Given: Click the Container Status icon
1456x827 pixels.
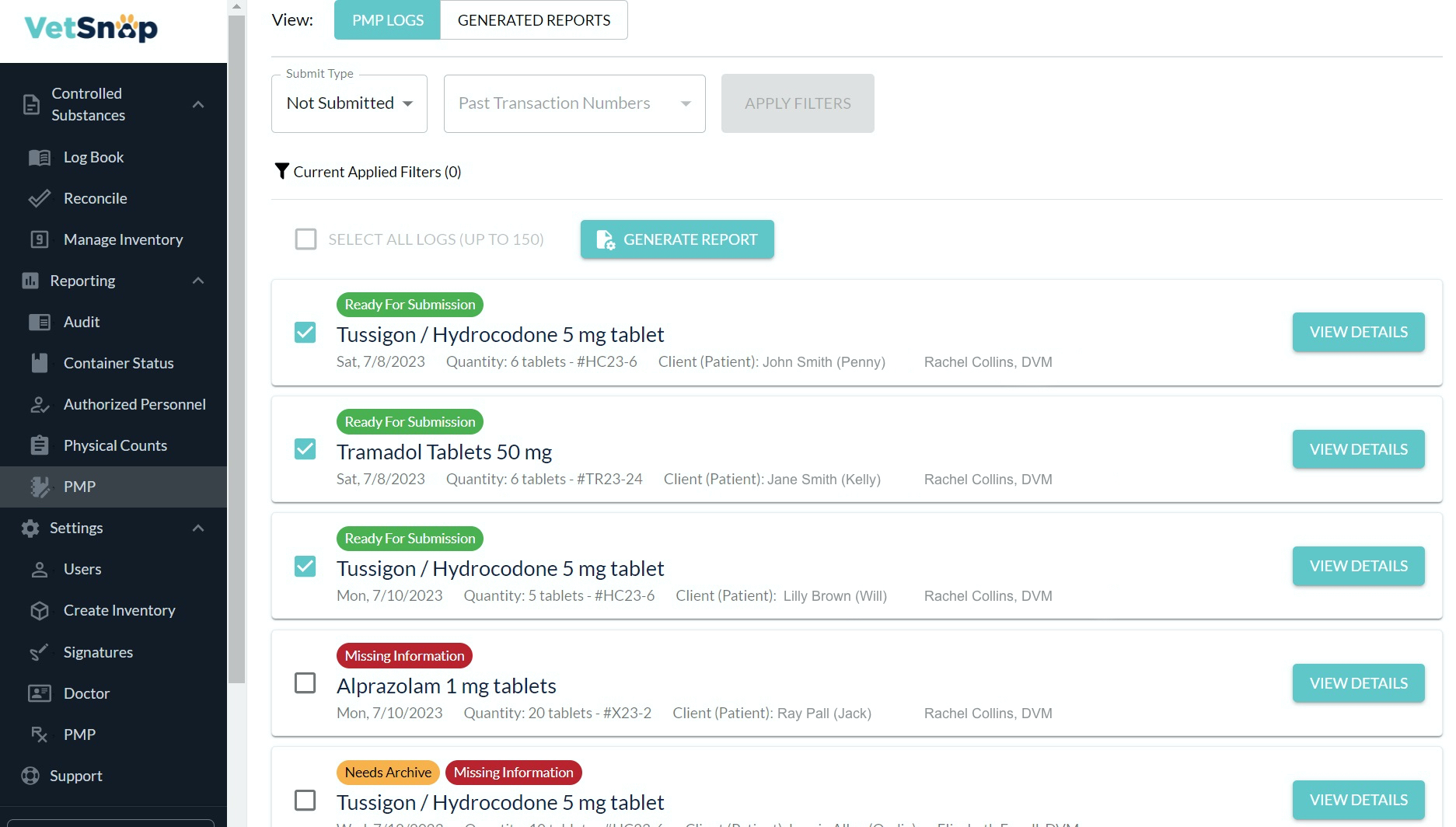Looking at the screenshot, I should click(x=40, y=363).
